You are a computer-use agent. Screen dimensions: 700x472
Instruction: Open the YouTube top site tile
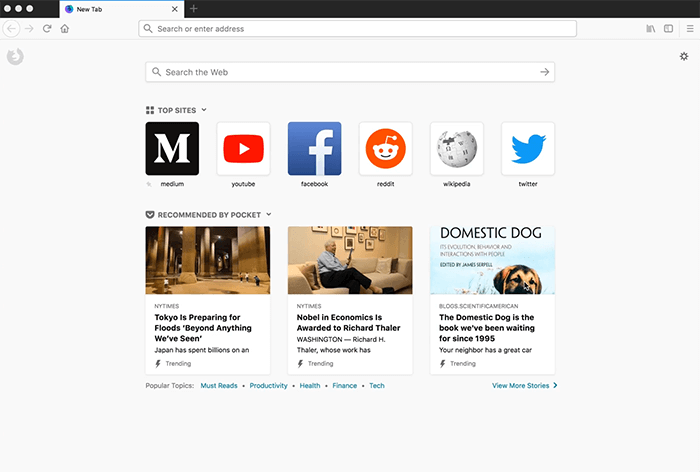(243, 149)
